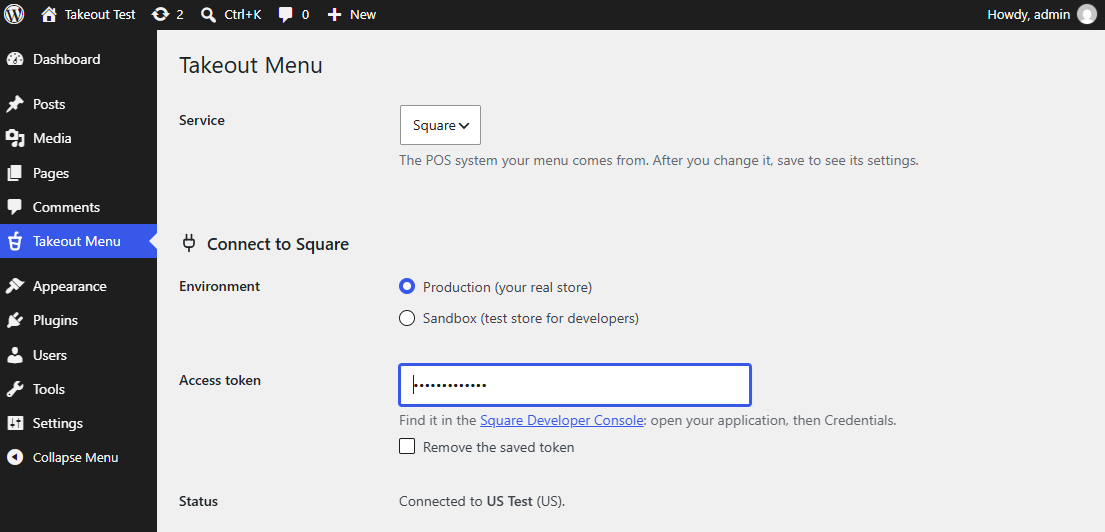Check the Remove the saved token box
1105x532 pixels.
click(x=407, y=446)
